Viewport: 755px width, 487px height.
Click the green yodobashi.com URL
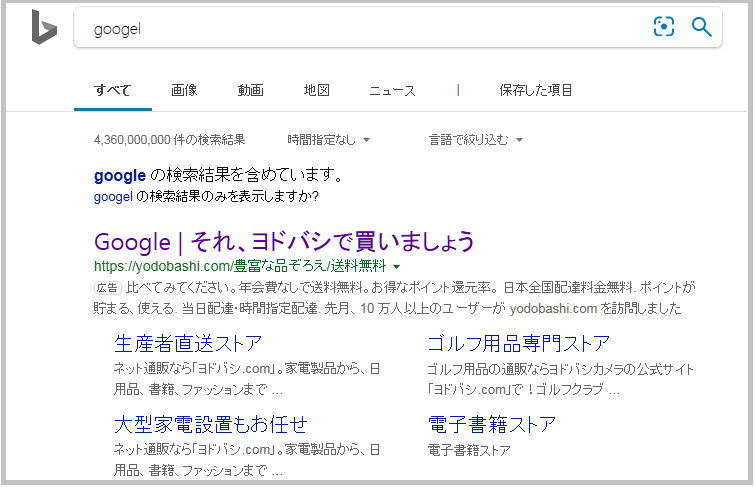coord(240,266)
